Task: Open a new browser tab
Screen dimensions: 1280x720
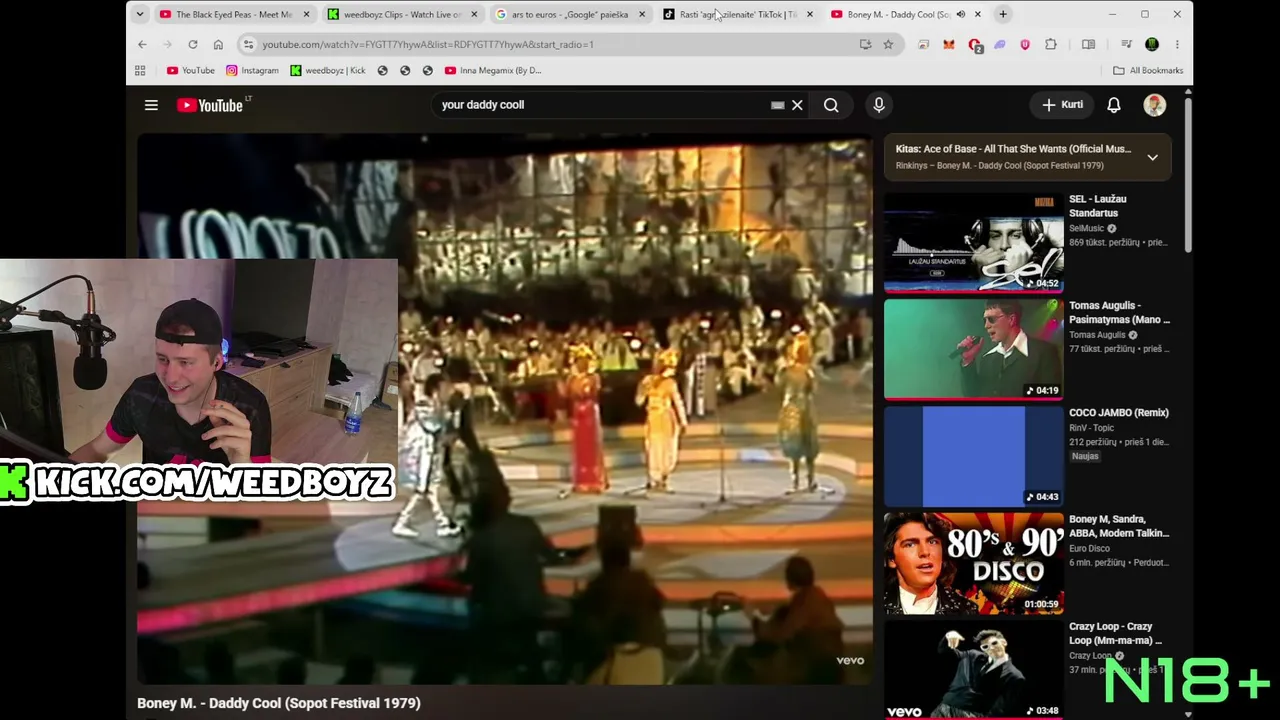Action: (x=1003, y=14)
